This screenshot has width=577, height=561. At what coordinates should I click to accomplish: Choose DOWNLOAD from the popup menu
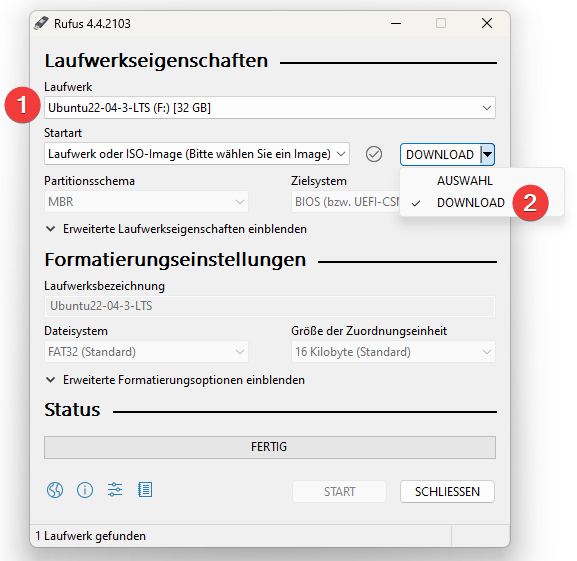click(470, 203)
